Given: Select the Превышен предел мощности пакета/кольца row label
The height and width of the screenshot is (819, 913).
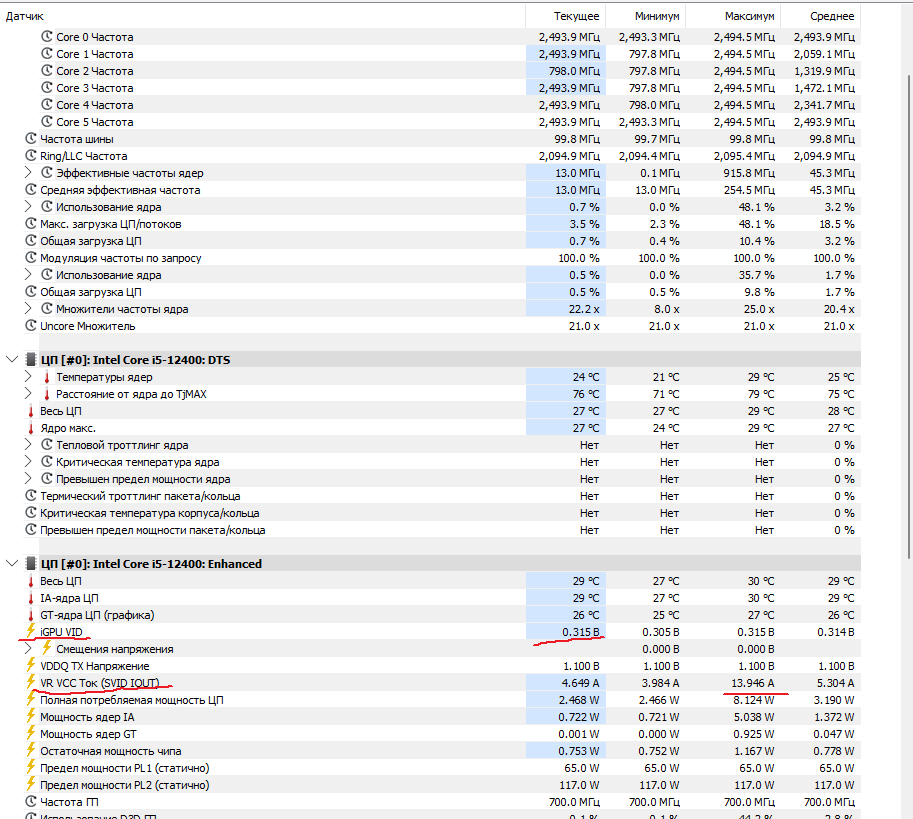Looking at the screenshot, I should click(153, 530).
